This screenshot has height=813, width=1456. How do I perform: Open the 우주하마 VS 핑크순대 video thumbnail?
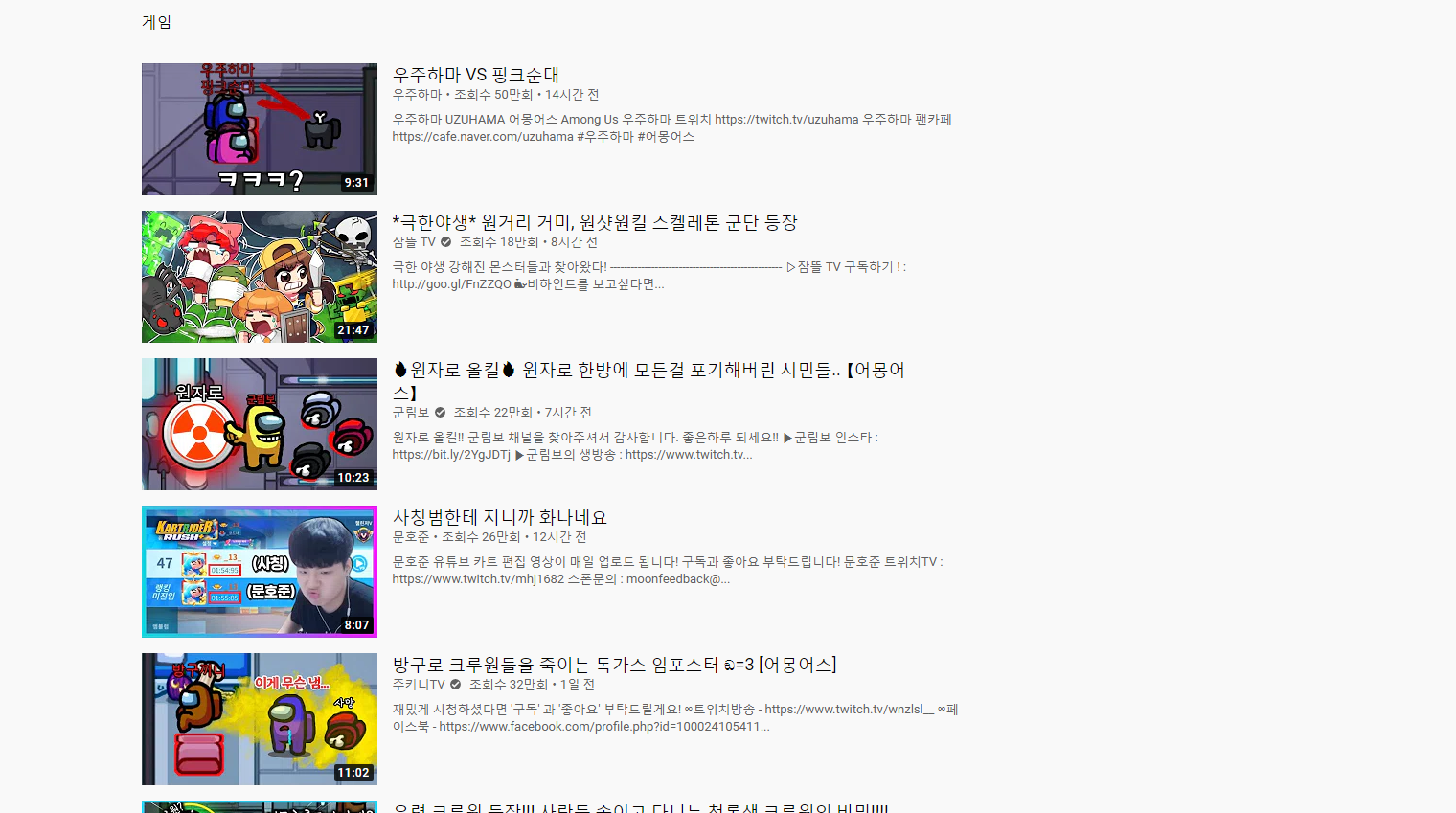(x=260, y=129)
